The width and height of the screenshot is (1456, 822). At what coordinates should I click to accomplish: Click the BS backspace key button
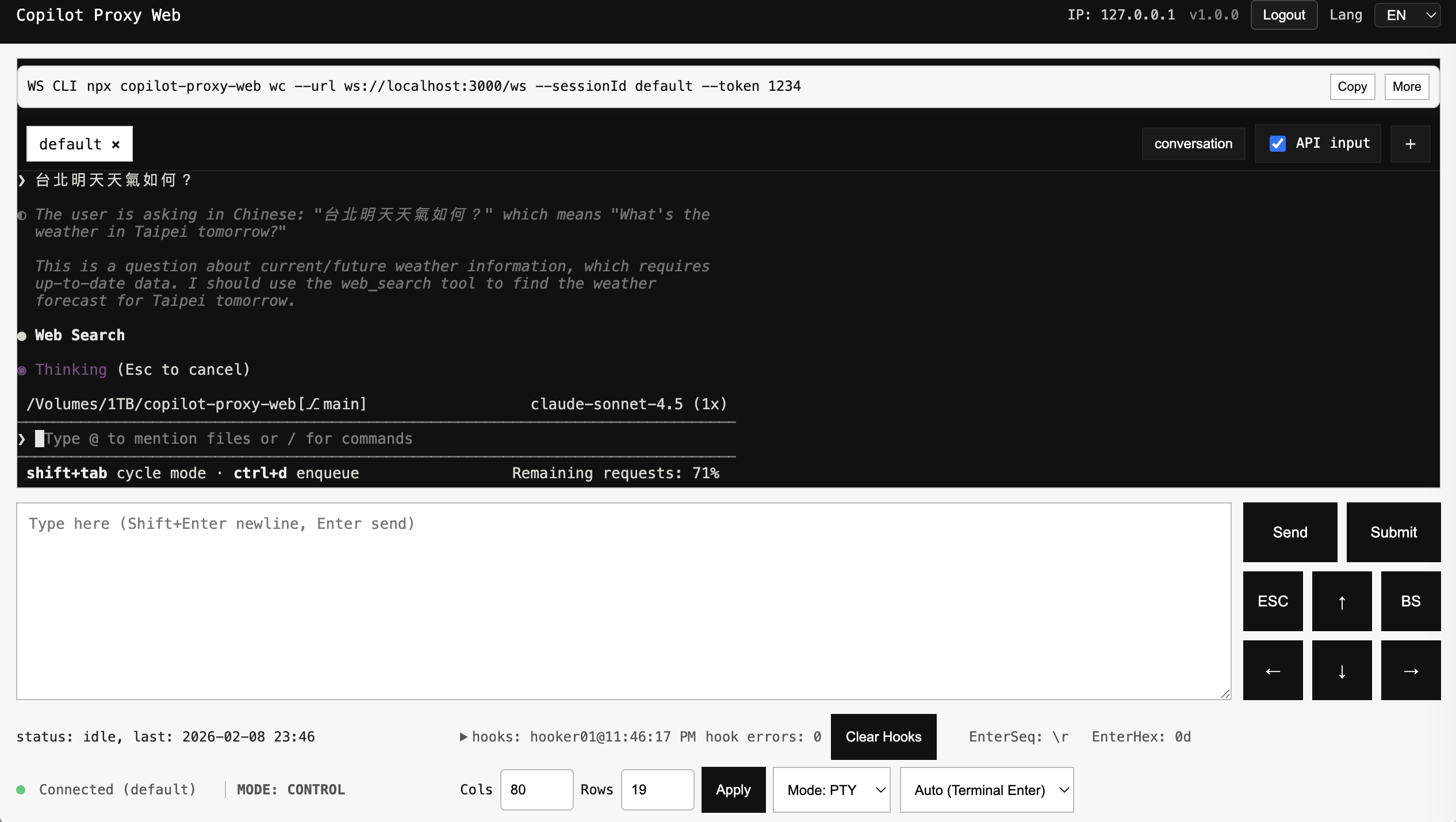tap(1411, 601)
